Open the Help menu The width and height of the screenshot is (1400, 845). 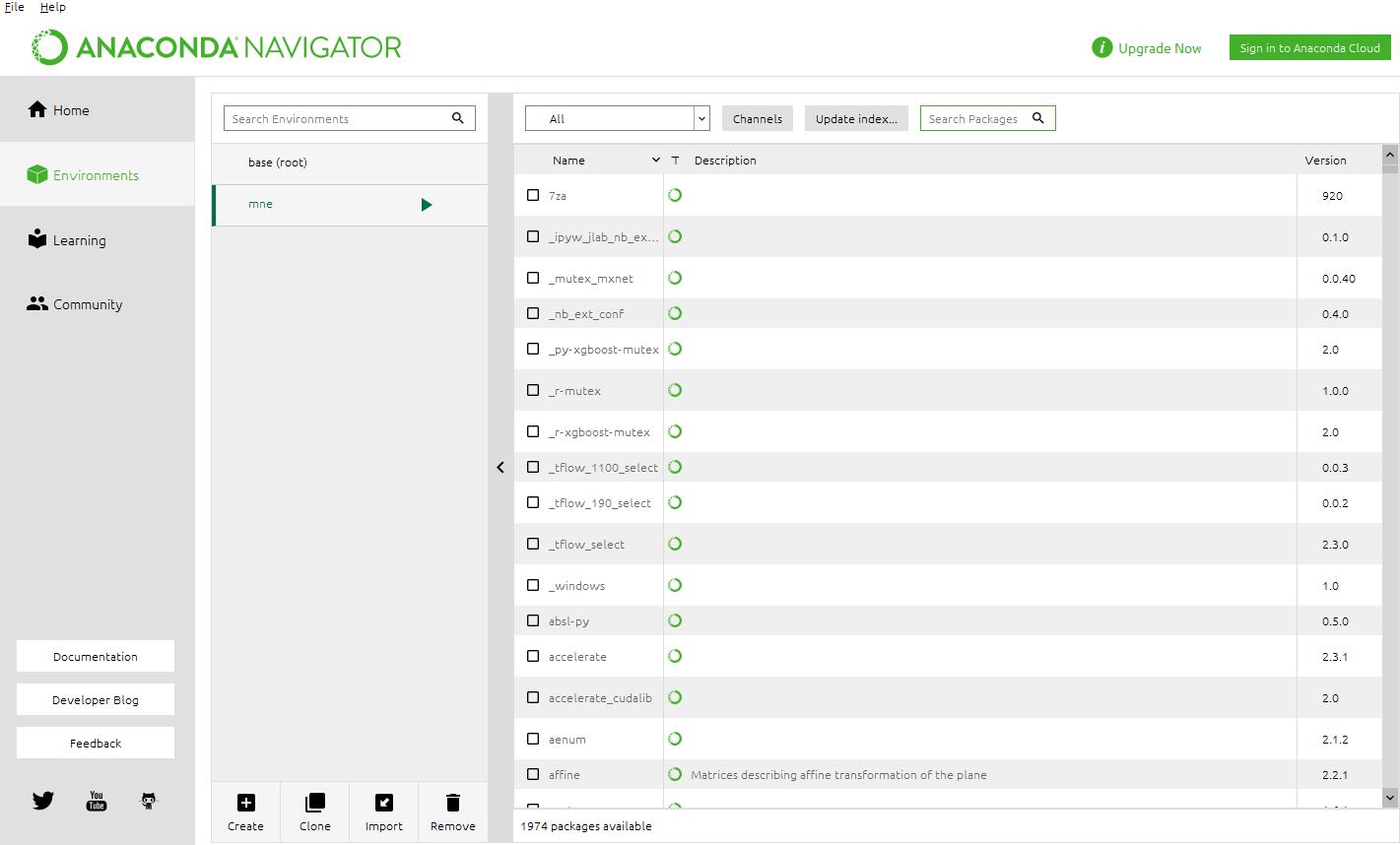(x=53, y=7)
